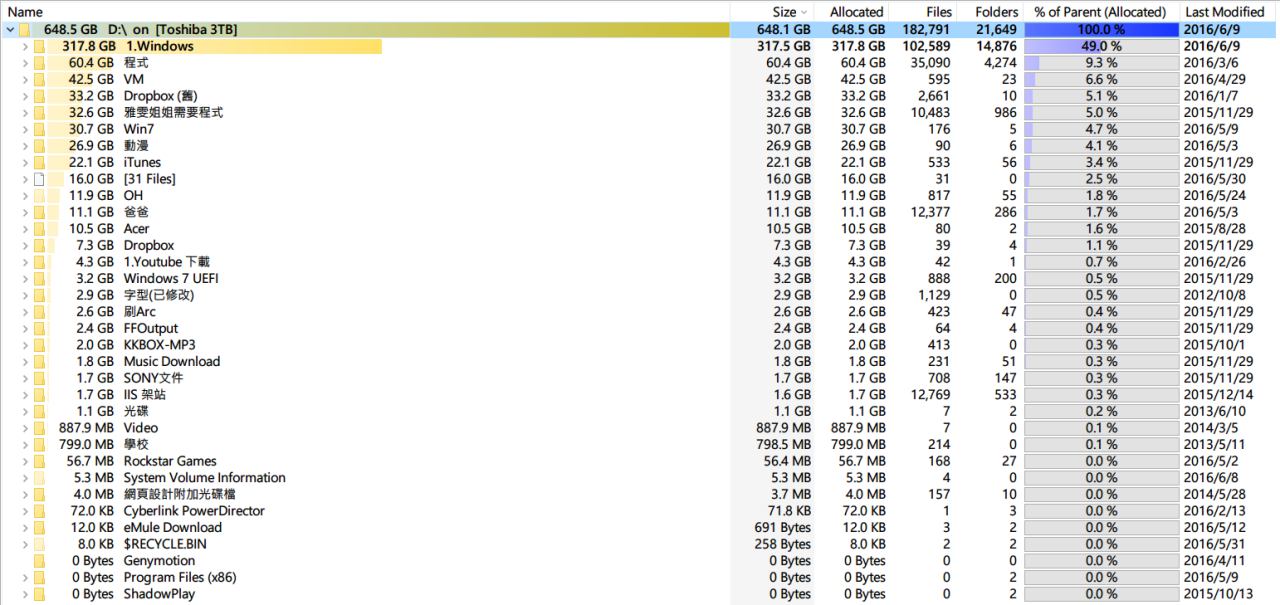Click the Dropbox (舊) folder icon

[38, 96]
